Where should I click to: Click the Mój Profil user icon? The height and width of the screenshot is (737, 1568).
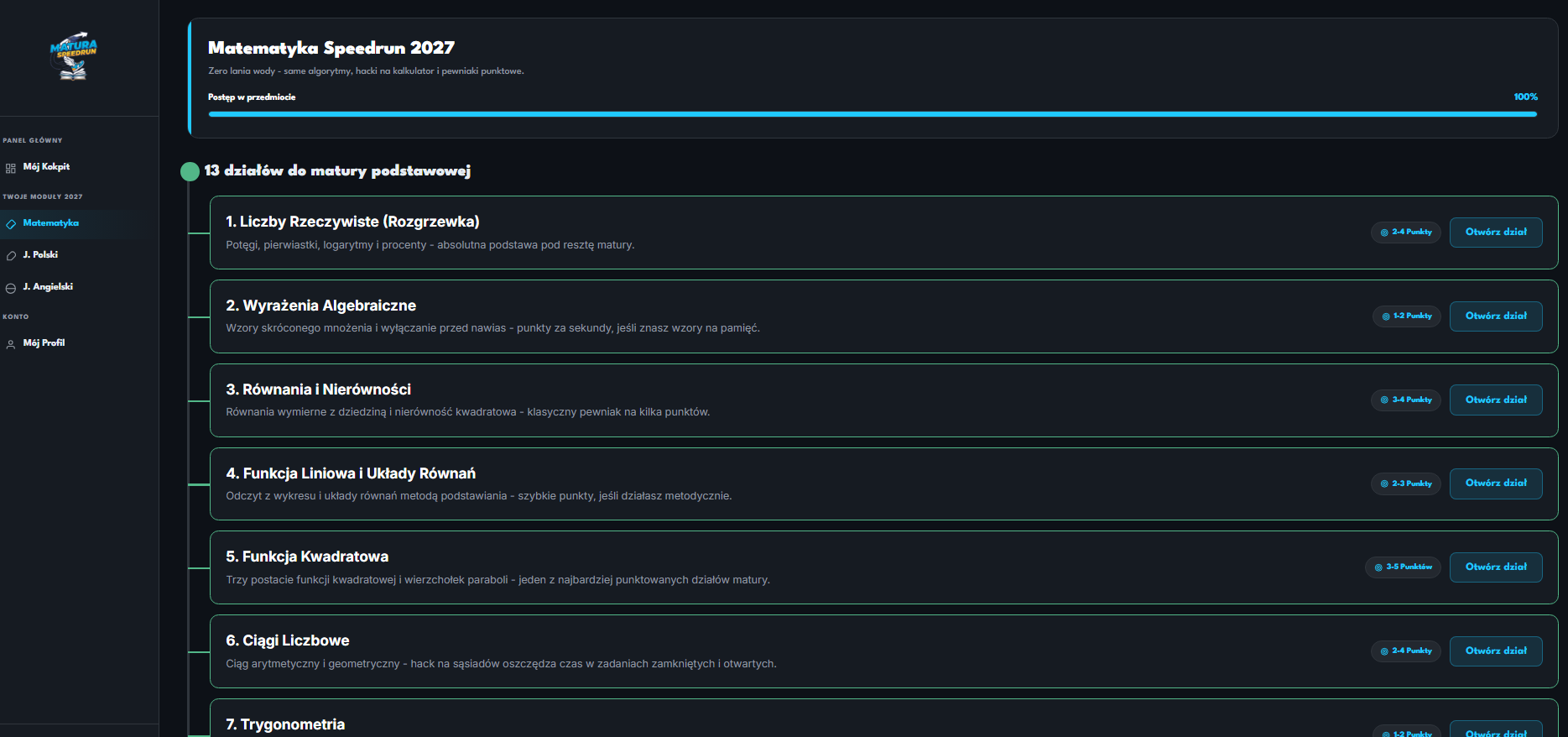click(x=11, y=344)
